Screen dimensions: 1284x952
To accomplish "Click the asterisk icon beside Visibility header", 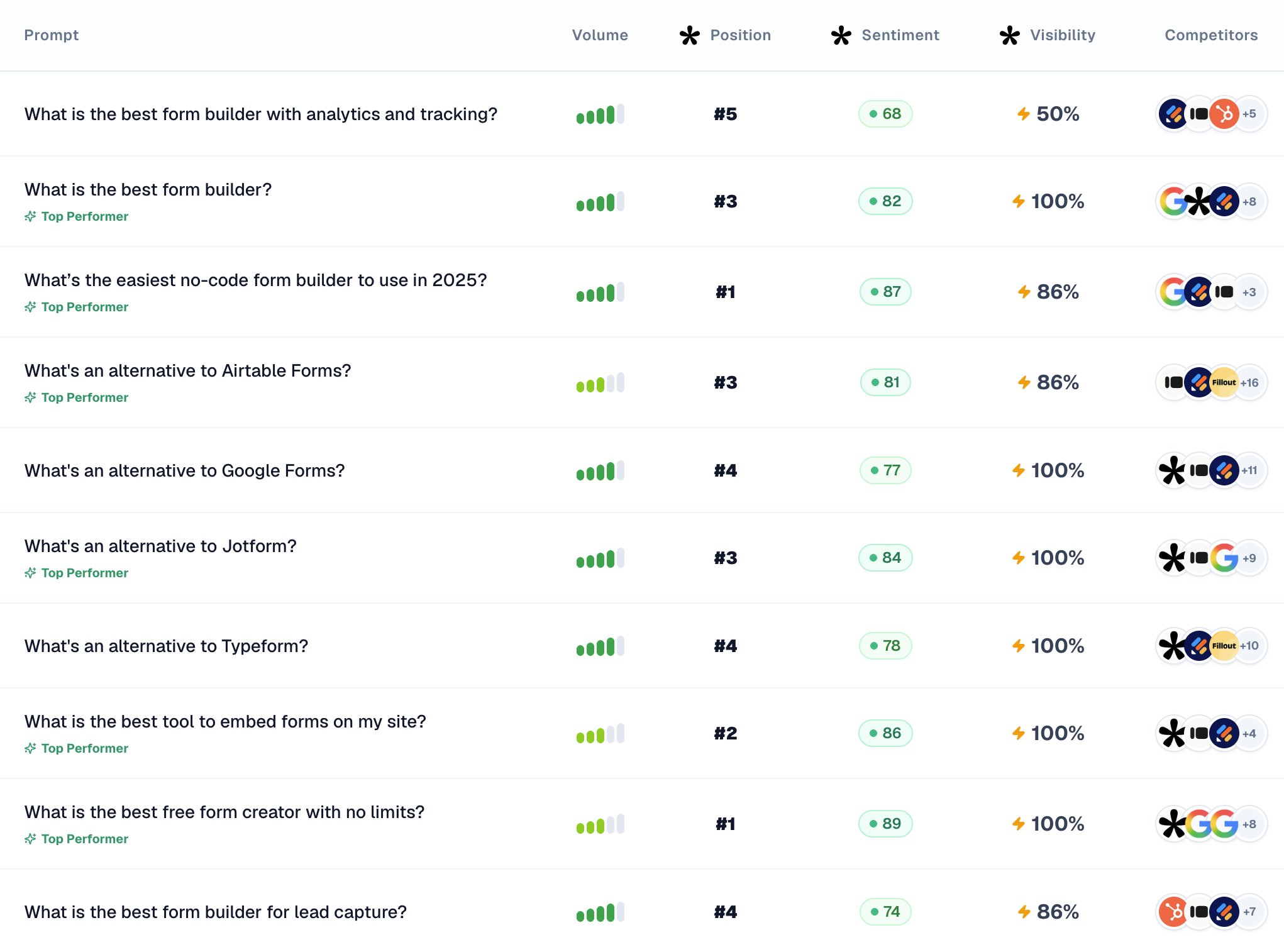I will coord(1009,35).
